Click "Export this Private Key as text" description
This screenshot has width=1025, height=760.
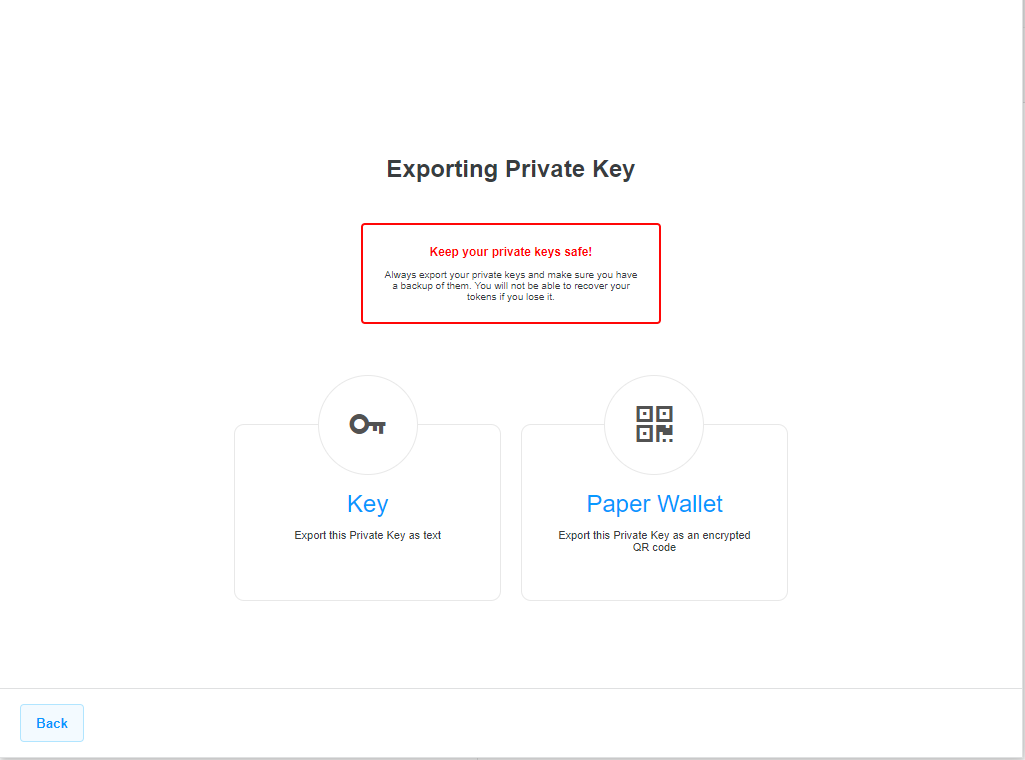(x=367, y=535)
